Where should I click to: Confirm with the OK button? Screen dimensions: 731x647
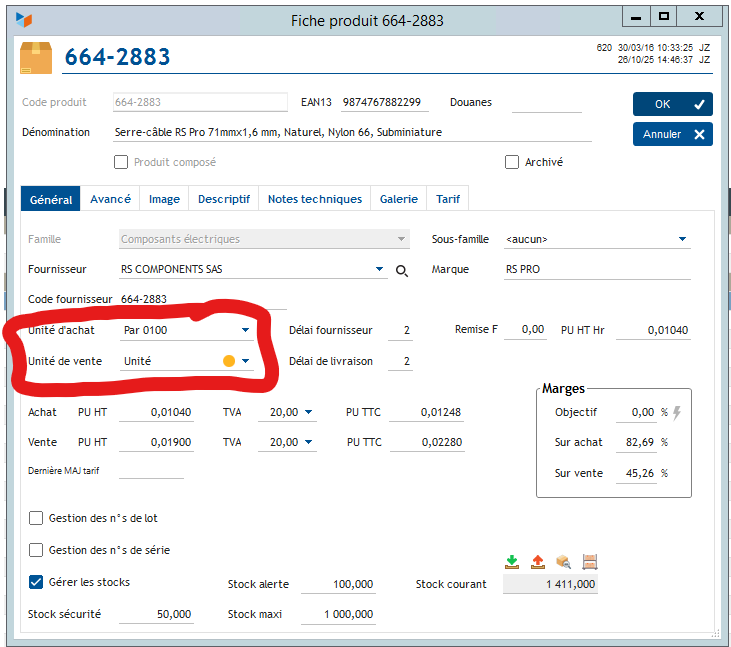pyautogui.click(x=672, y=104)
